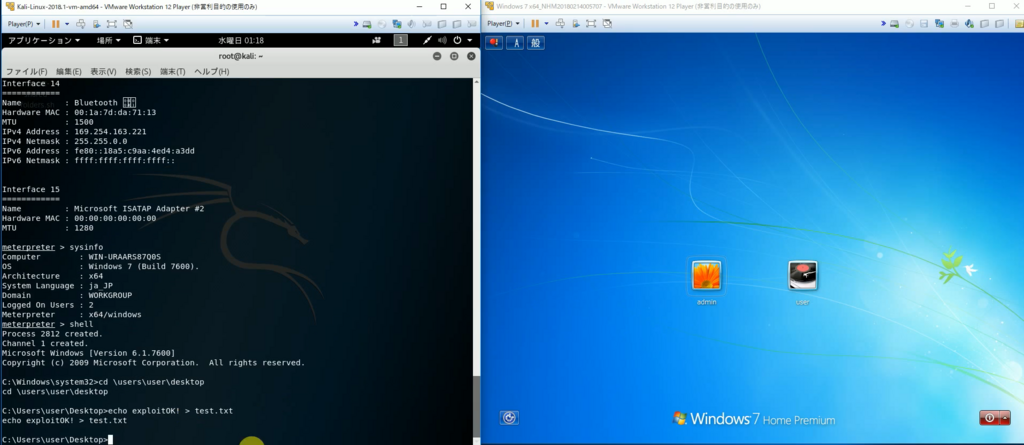Open 編集(E) menu in terminal
The height and width of the screenshot is (445, 1024).
point(69,71)
